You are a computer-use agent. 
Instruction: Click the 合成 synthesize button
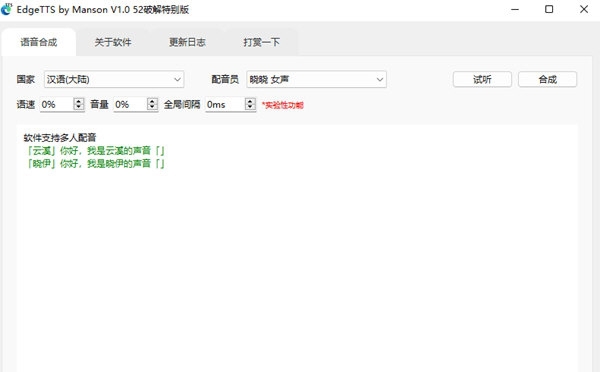click(x=548, y=79)
